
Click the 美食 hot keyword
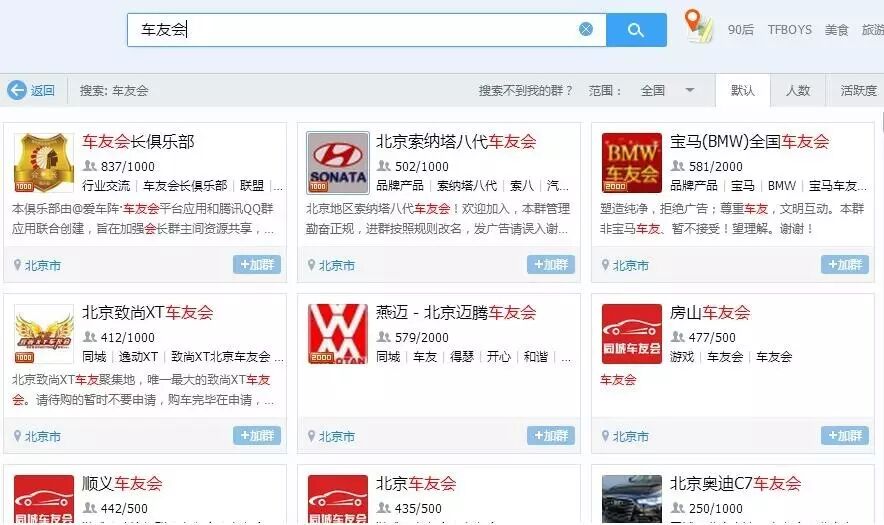click(x=837, y=30)
